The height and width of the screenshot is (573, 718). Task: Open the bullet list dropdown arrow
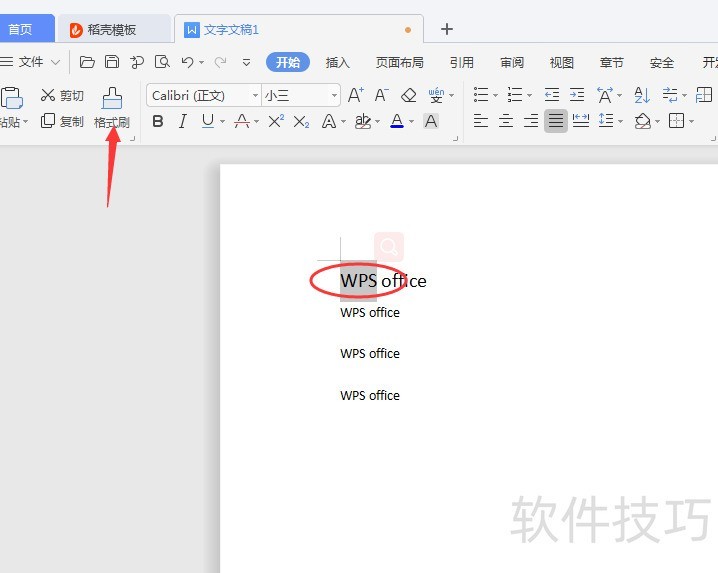pos(495,96)
